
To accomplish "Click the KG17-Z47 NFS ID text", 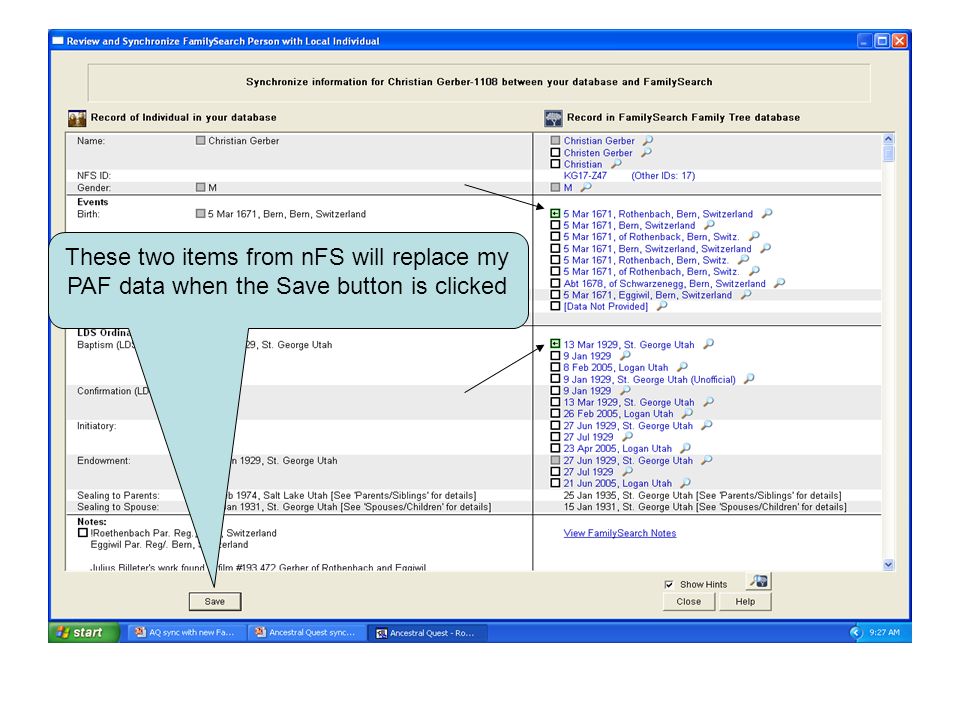I will [585, 175].
